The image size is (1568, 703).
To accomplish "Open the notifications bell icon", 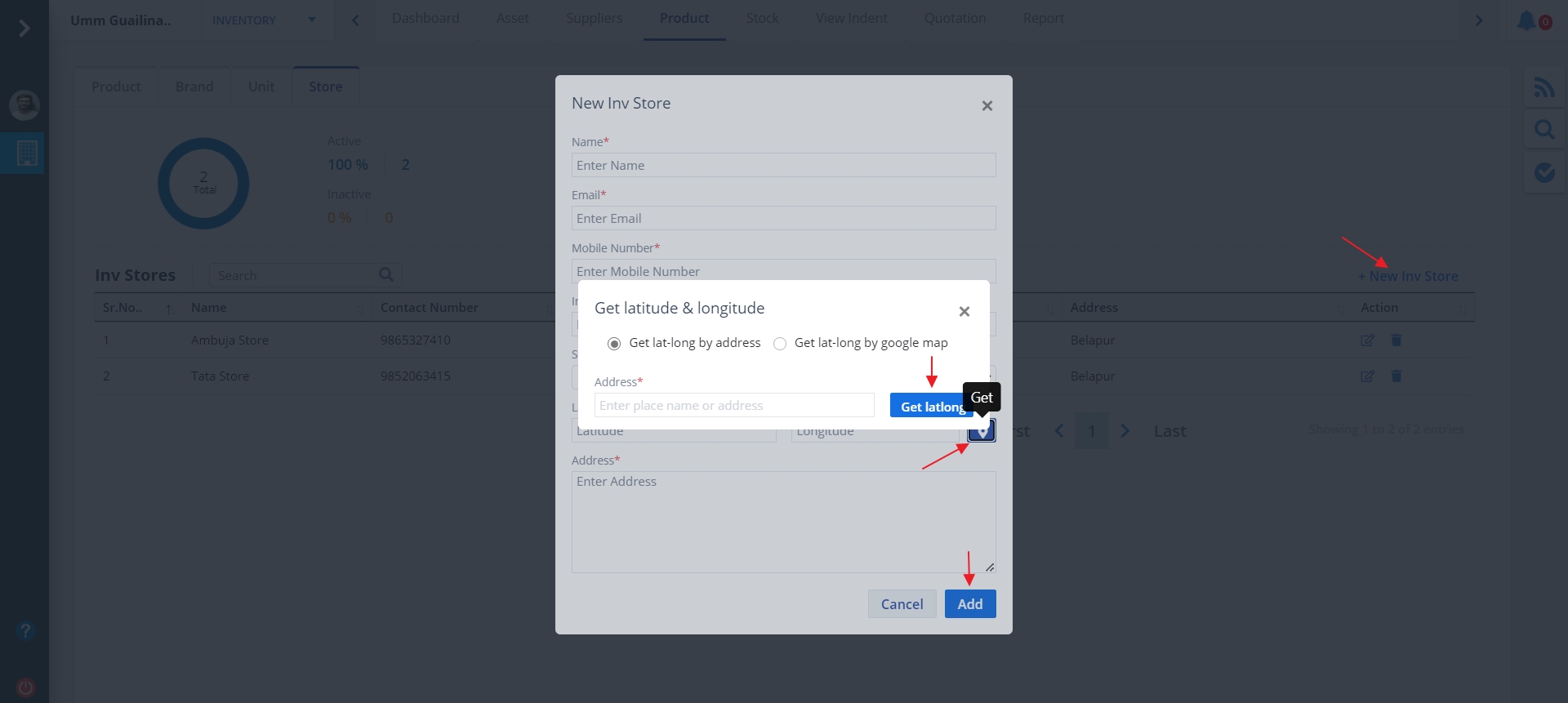I will coord(1526,20).
